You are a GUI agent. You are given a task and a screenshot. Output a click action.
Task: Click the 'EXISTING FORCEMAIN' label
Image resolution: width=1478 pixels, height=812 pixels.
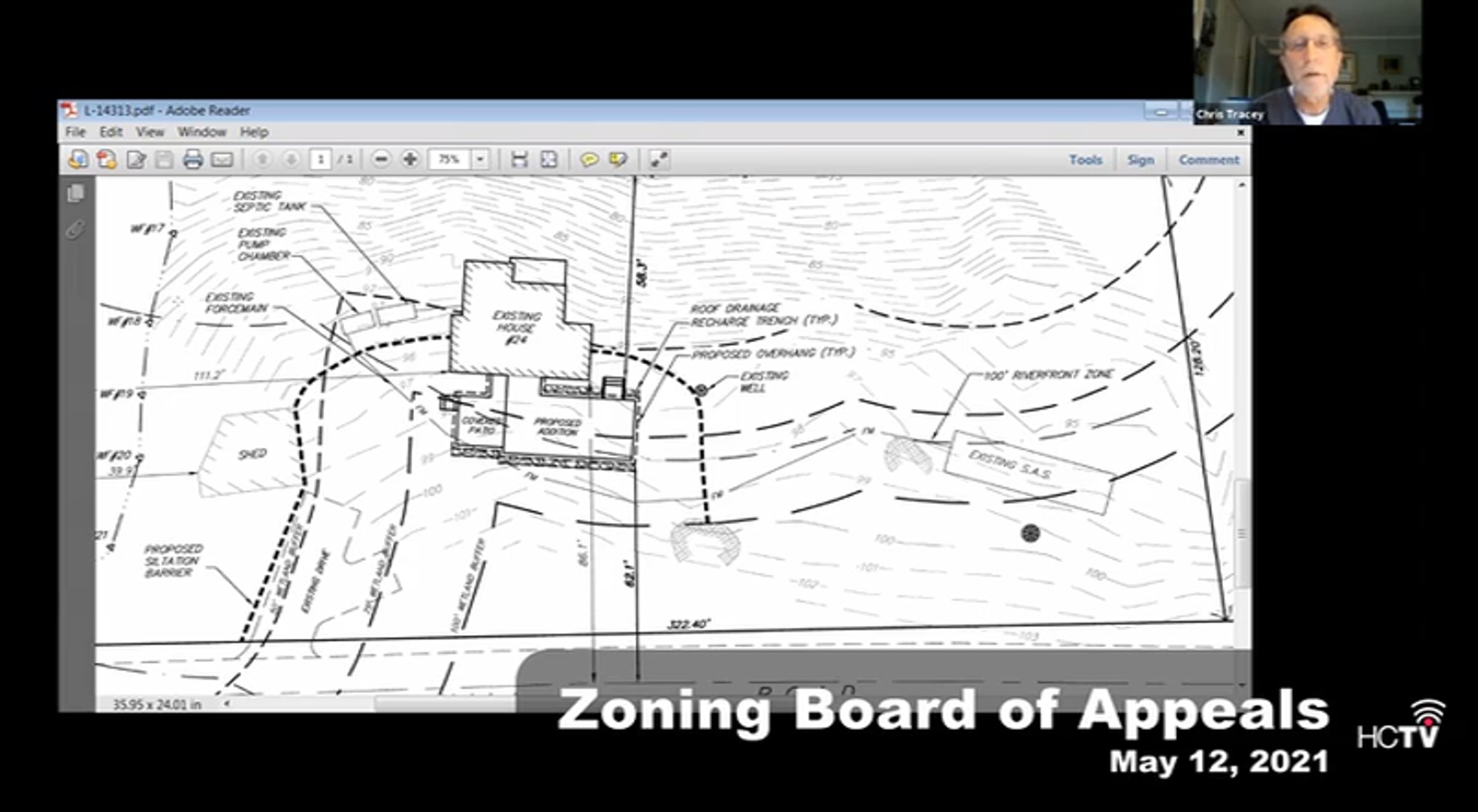click(236, 302)
